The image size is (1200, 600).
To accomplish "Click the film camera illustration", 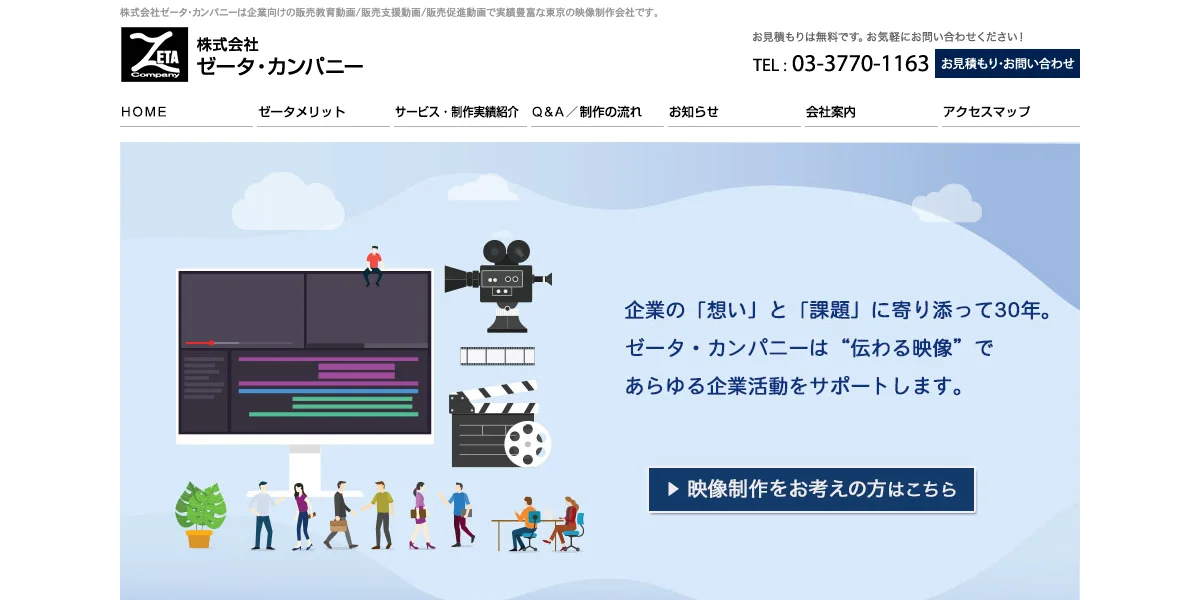I will (x=499, y=285).
